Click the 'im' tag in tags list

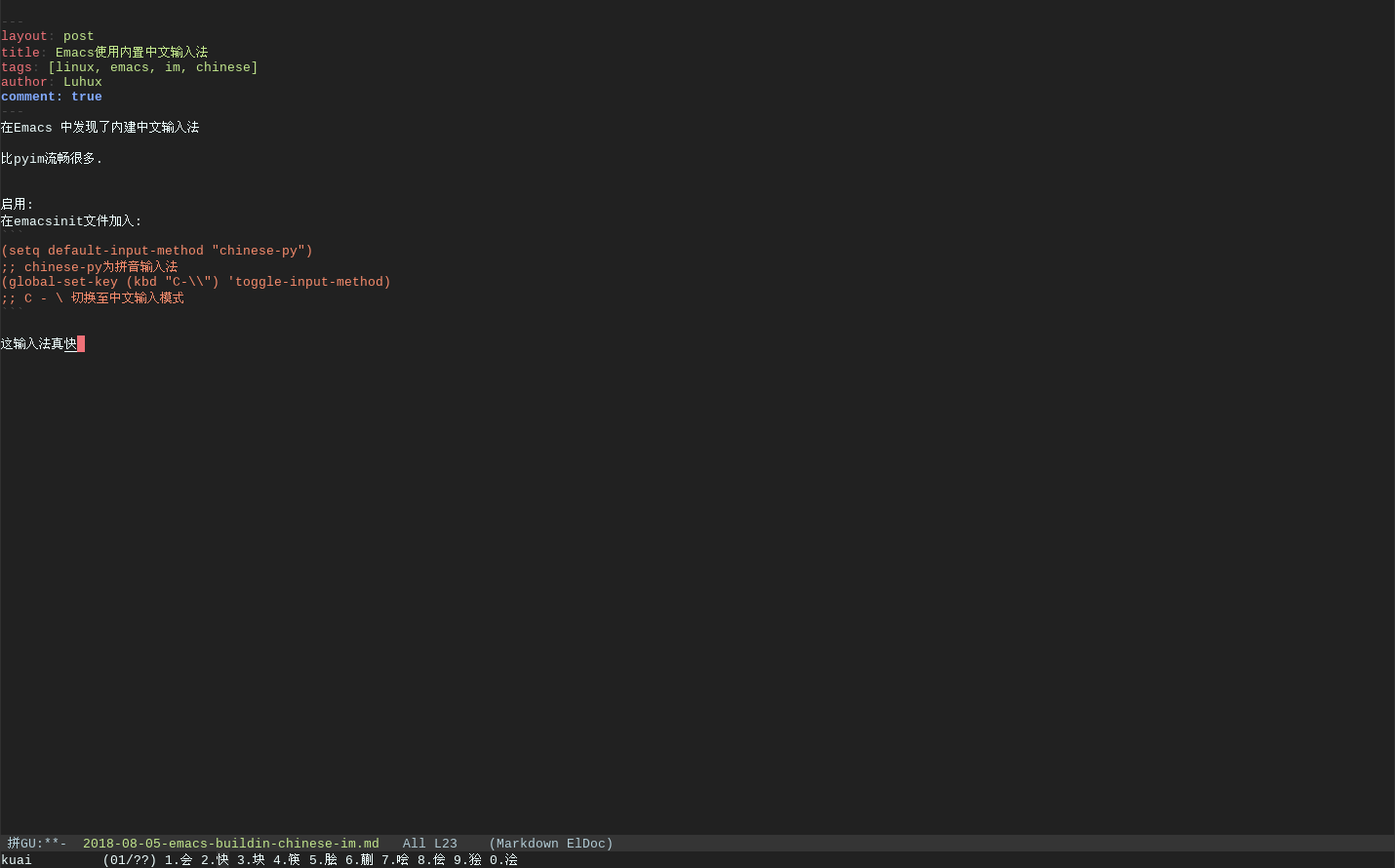coord(173,67)
